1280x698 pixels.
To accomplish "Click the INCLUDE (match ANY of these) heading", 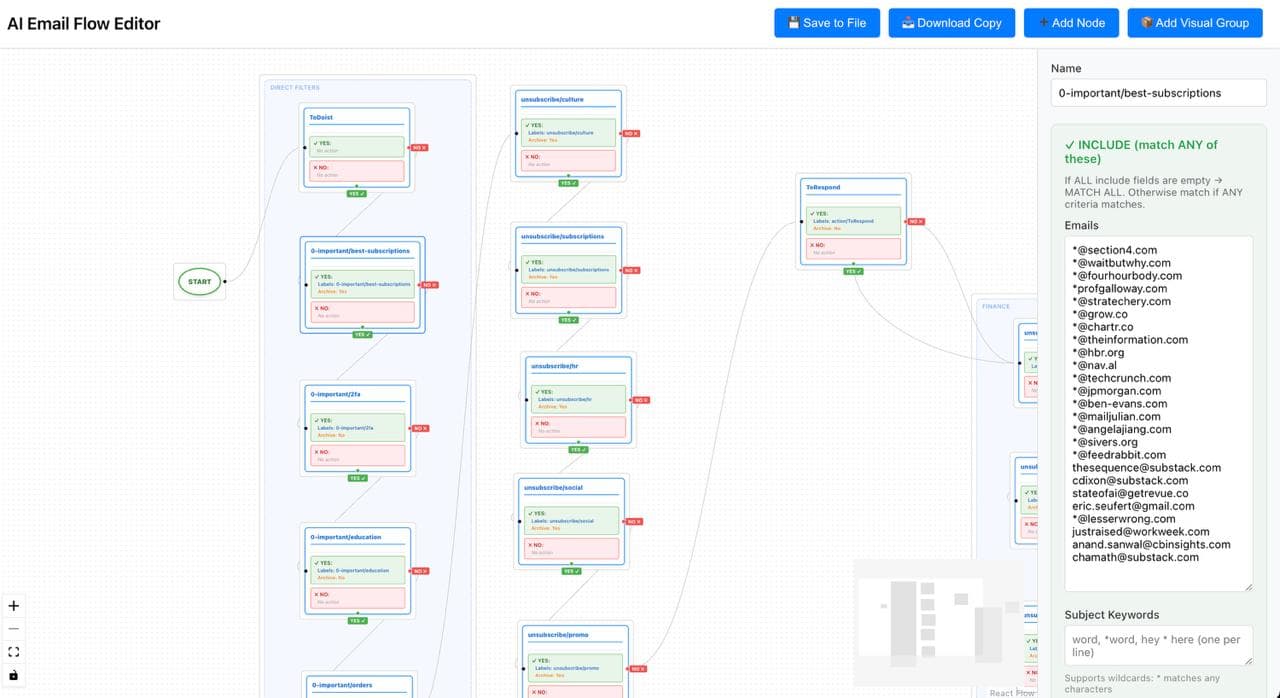I will pyautogui.click(x=1140, y=152).
